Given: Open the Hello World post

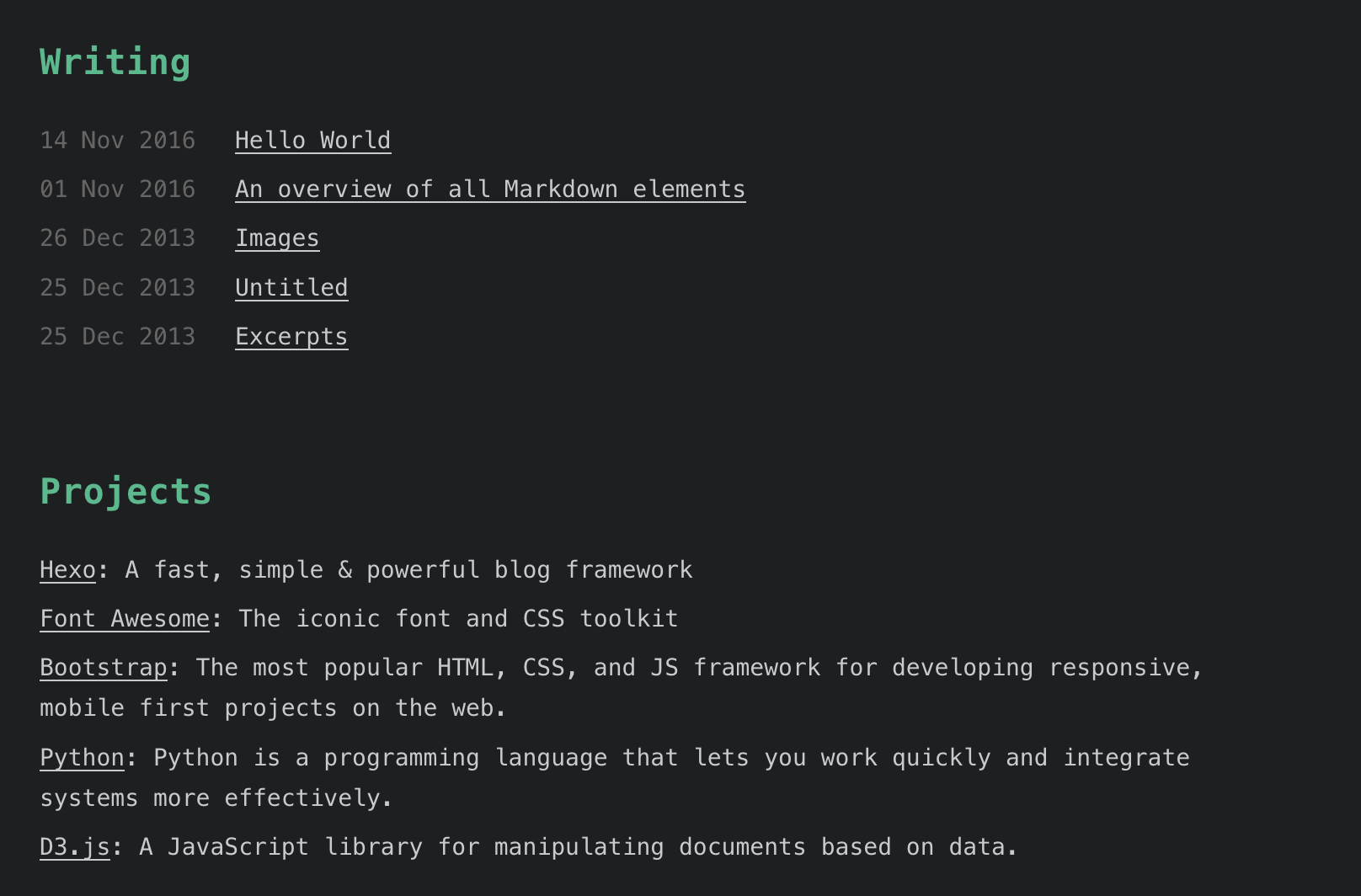Looking at the screenshot, I should click(x=312, y=141).
